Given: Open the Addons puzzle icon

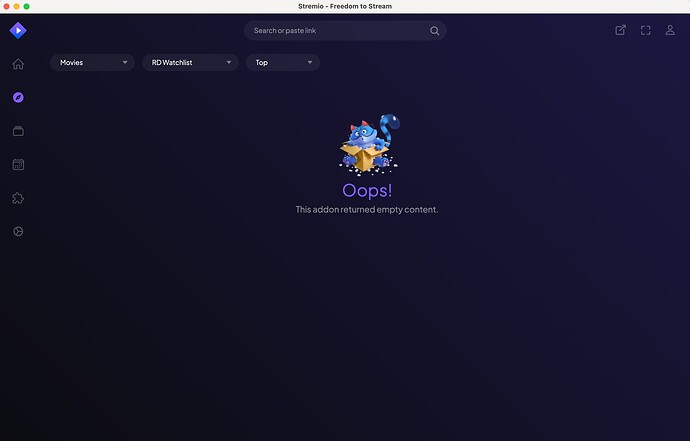Looking at the screenshot, I should [18, 198].
